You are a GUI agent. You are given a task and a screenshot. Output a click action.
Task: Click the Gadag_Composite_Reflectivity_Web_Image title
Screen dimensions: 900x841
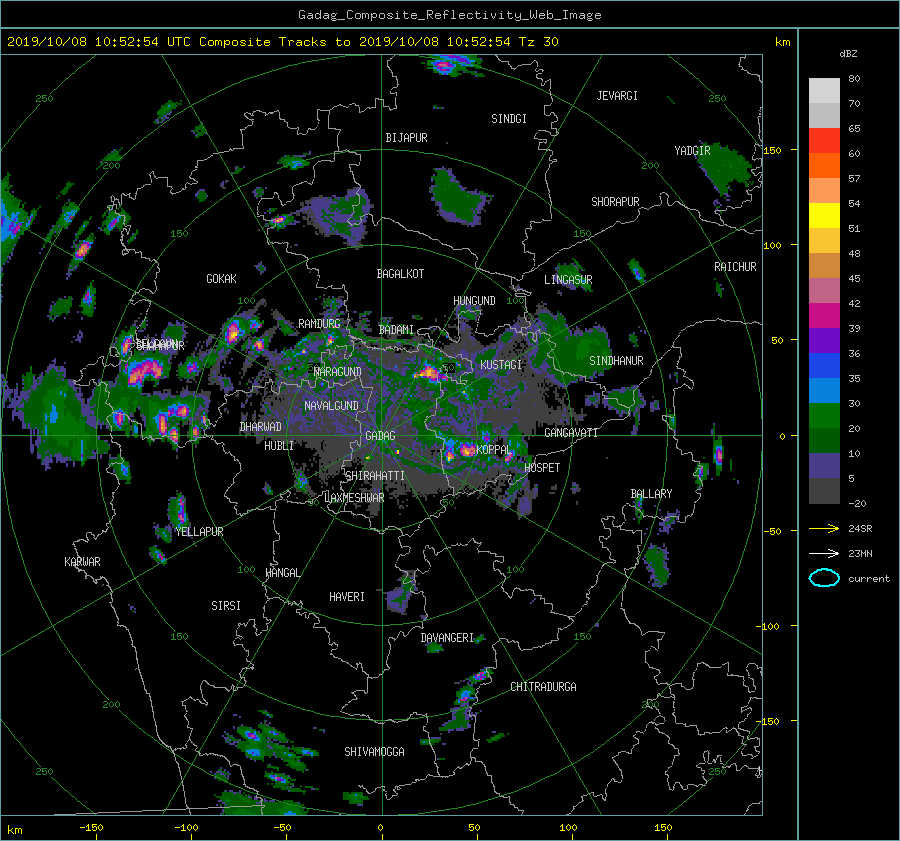tap(449, 15)
